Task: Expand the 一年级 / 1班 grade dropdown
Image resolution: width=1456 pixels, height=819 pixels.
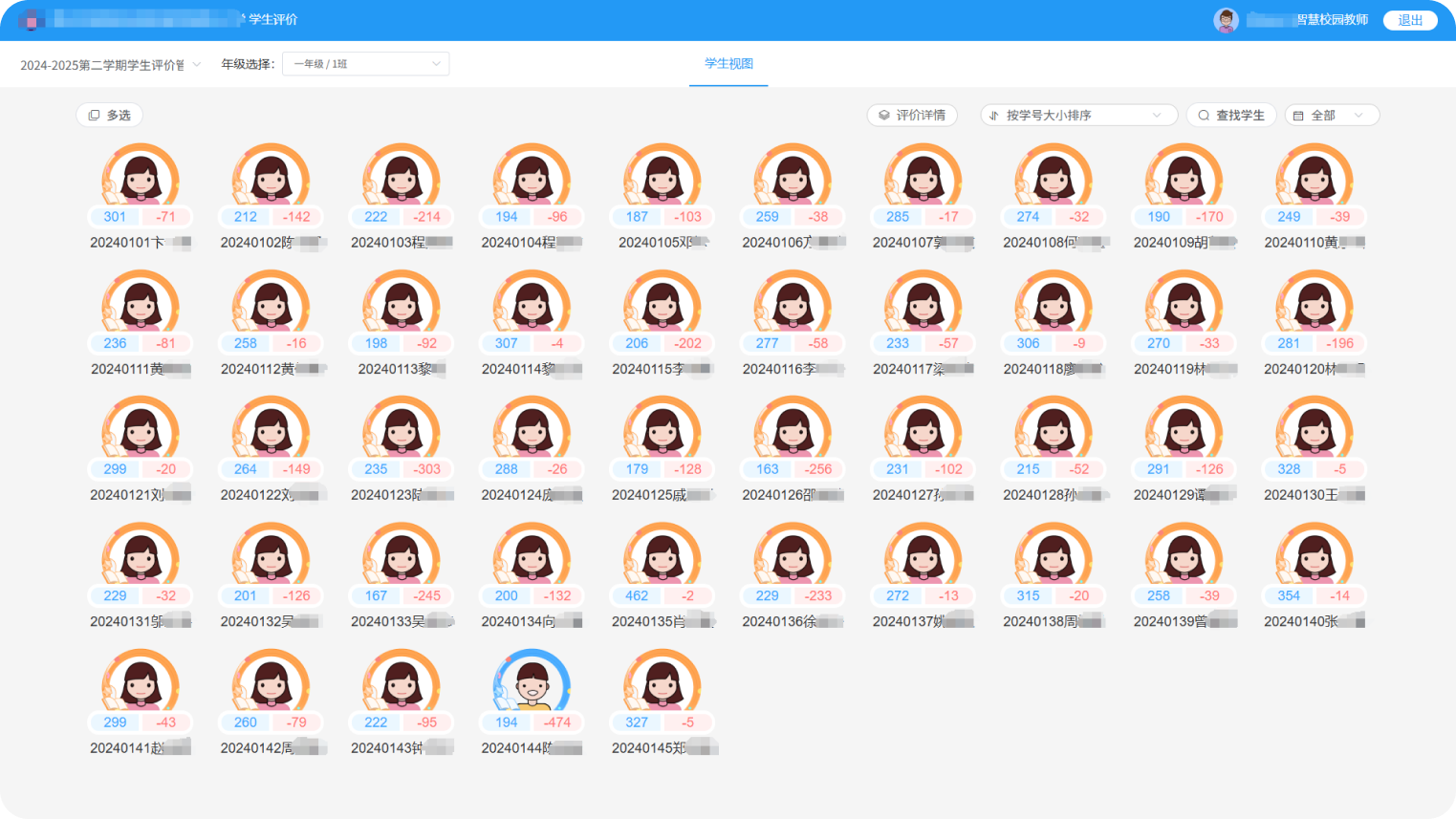Action: tap(365, 64)
